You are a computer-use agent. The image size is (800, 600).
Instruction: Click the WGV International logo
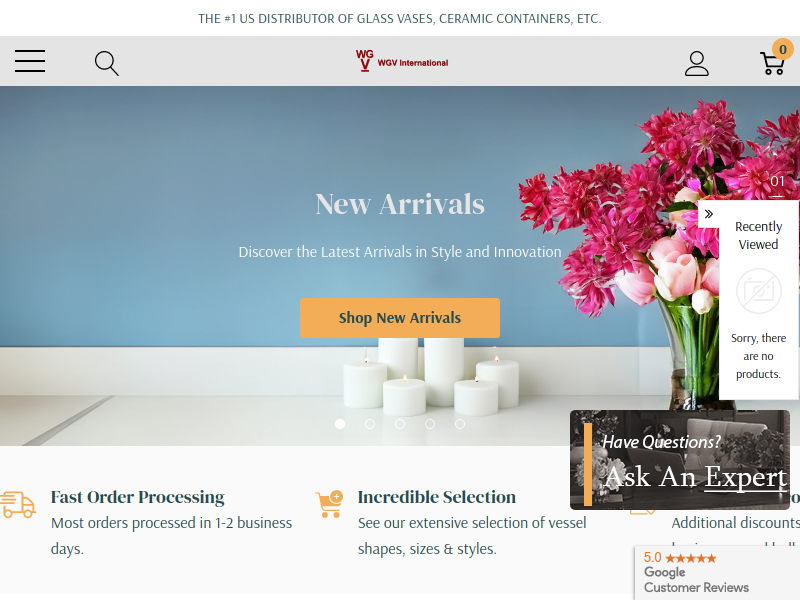coord(402,61)
